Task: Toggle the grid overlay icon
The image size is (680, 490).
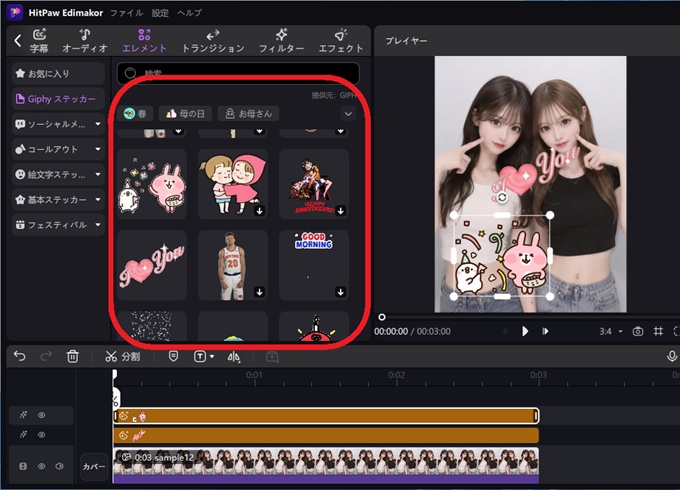Action: point(658,331)
